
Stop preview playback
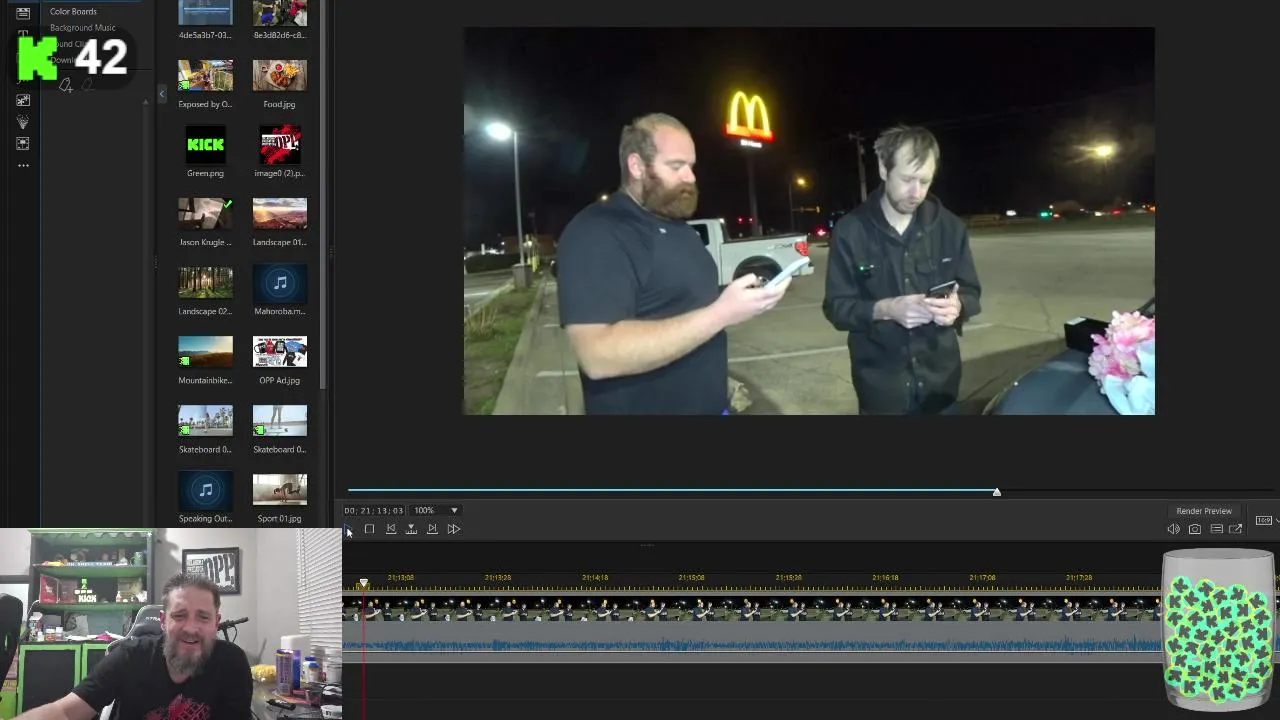[369, 529]
